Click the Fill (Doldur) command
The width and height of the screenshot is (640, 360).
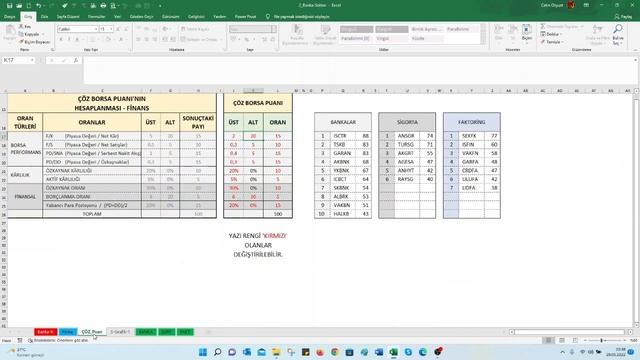pyautogui.click(x=551, y=34)
